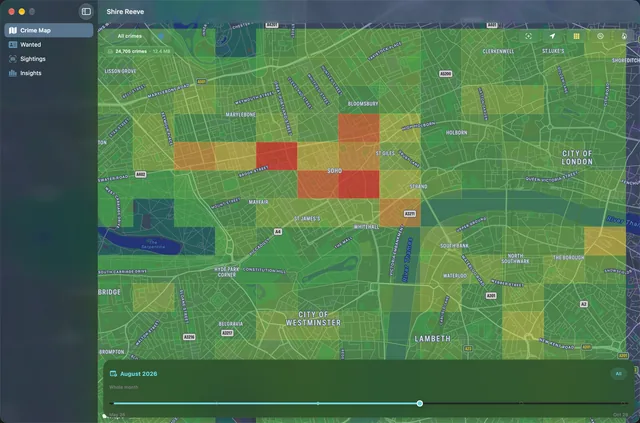Switch to the Insights section
640x423 pixels.
click(49, 73)
